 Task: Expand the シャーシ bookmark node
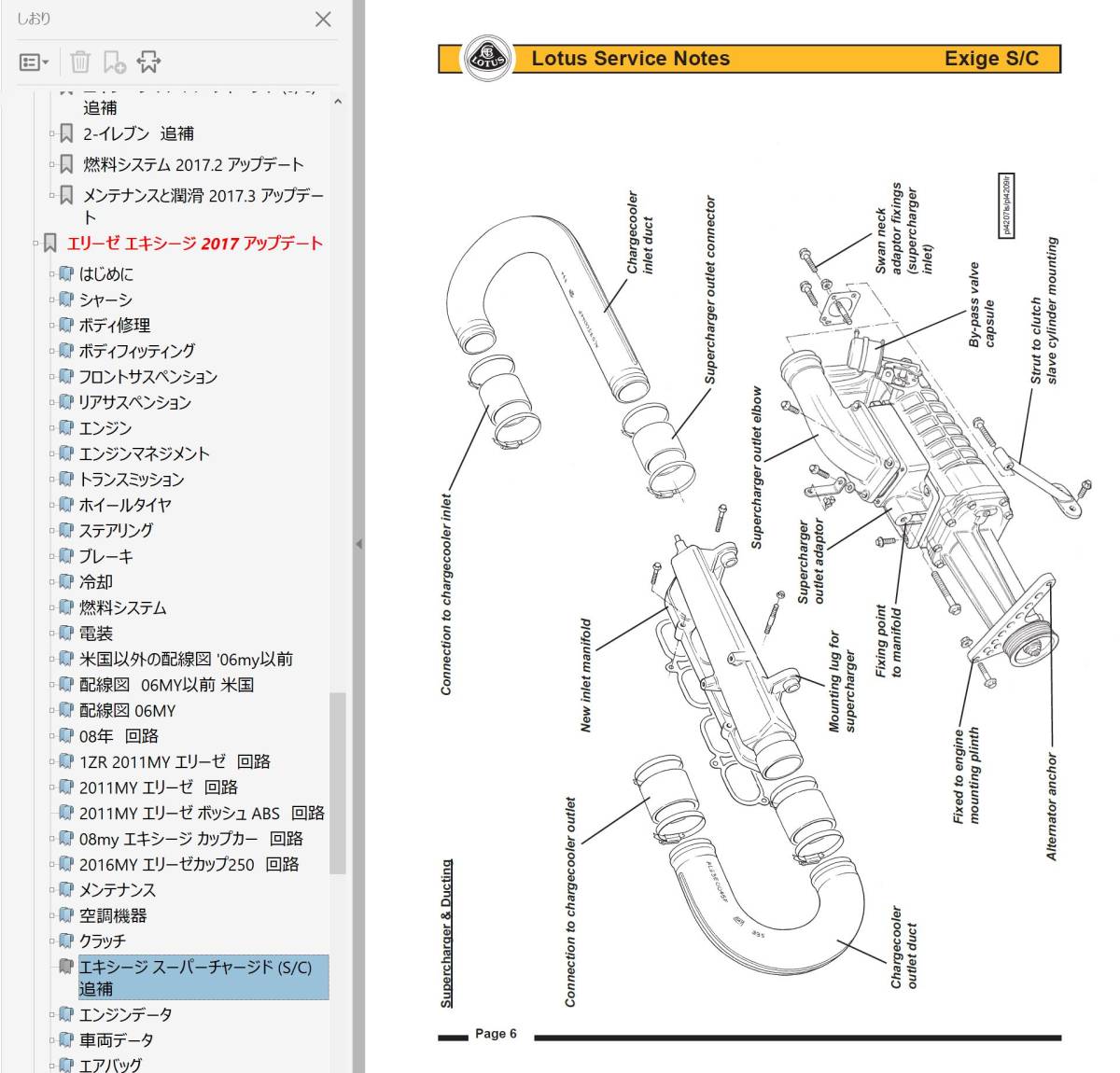[x=52, y=300]
